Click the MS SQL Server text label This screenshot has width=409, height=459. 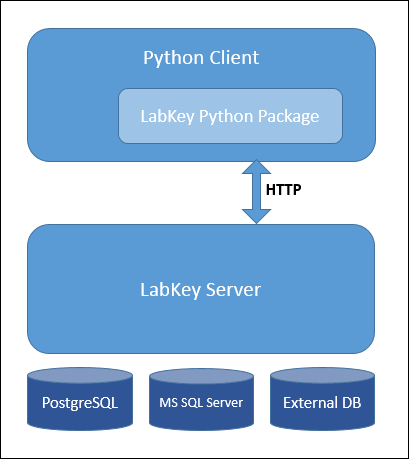point(201,403)
